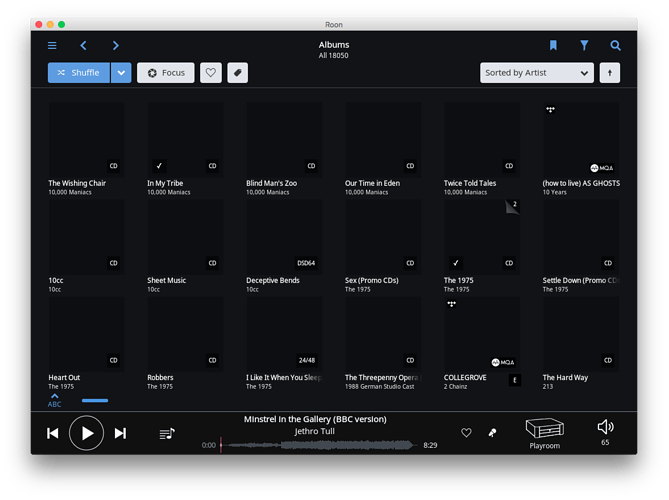This screenshot has width=669, height=500.
Task: Open the 10cc album cover
Action: (x=87, y=237)
